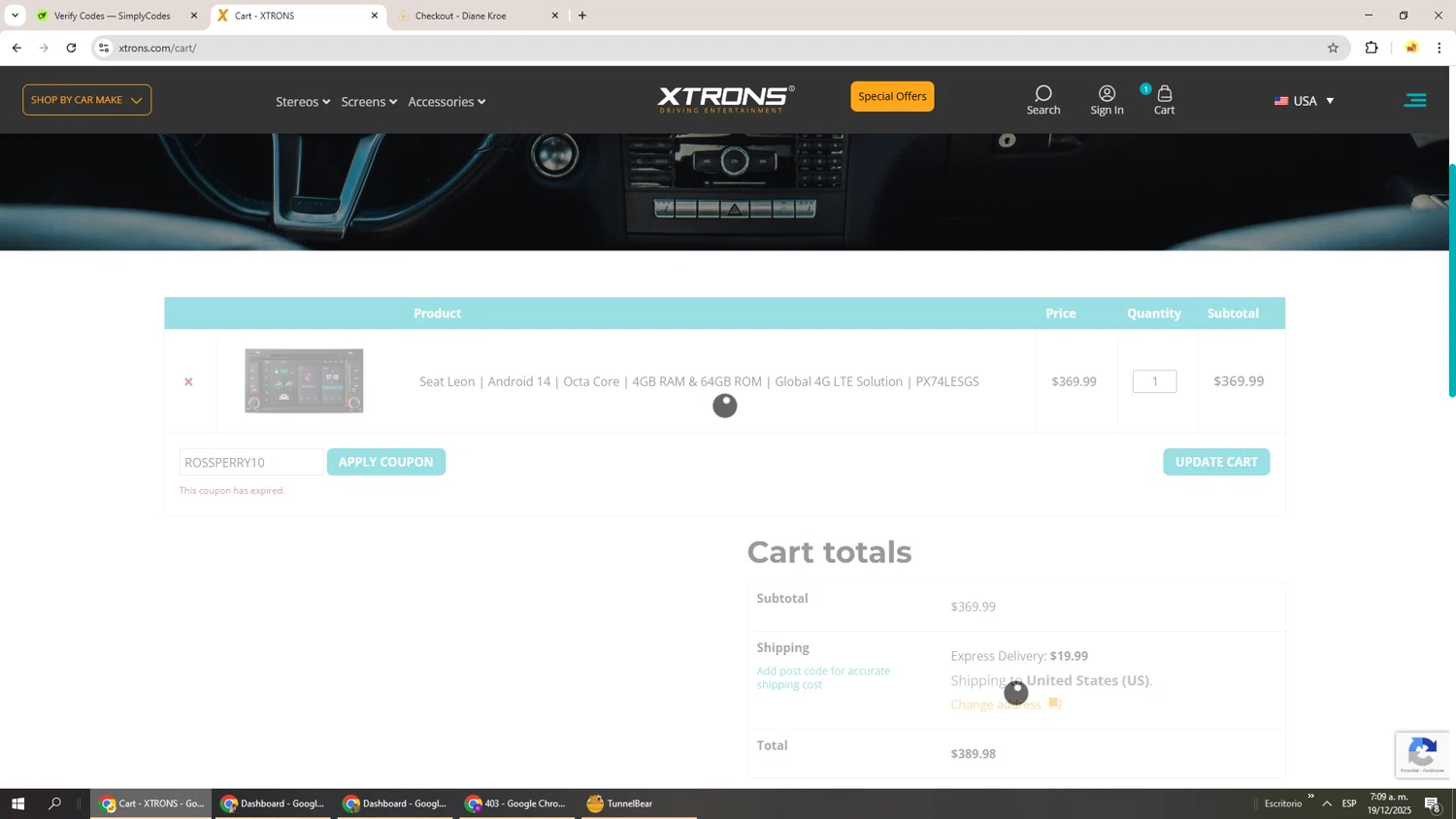Open the USA country selector

(x=1305, y=101)
